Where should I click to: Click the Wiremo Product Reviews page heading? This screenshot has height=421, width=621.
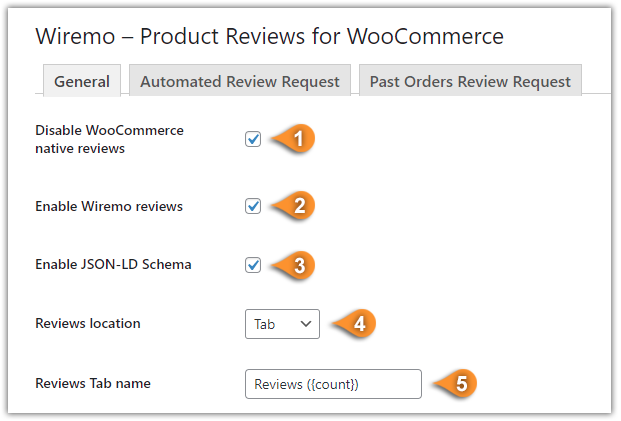click(269, 36)
